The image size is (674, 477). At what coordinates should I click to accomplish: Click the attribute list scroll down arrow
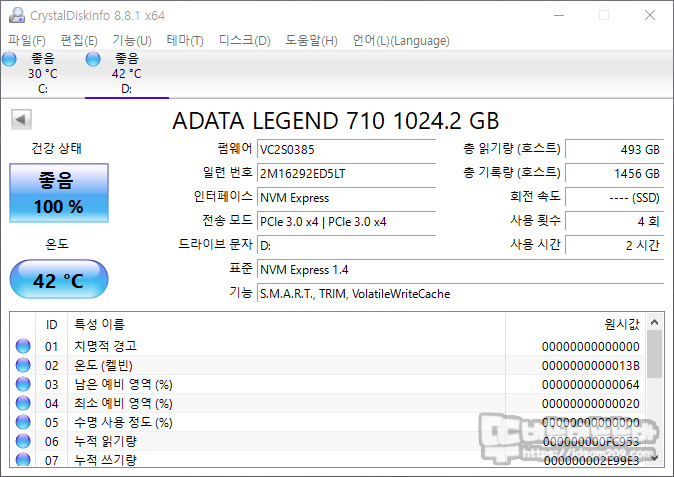click(654, 459)
